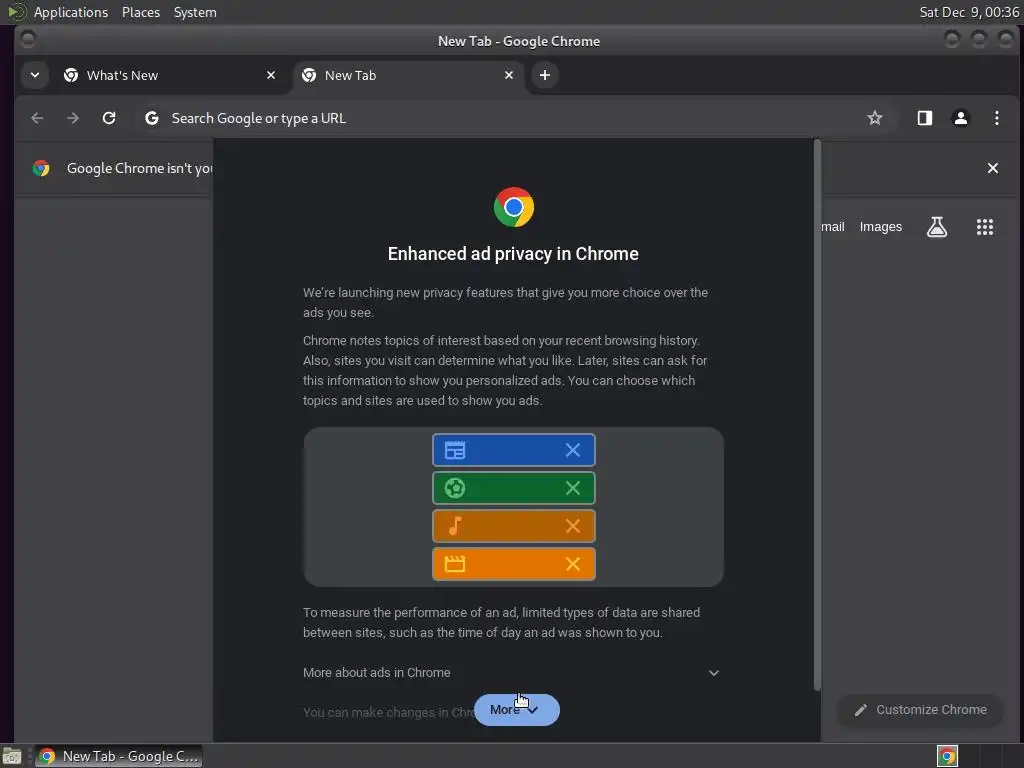Image resolution: width=1024 pixels, height=768 pixels.
Task: Click the window menu button in title bar
Action: pyautogui.click(x=28, y=39)
